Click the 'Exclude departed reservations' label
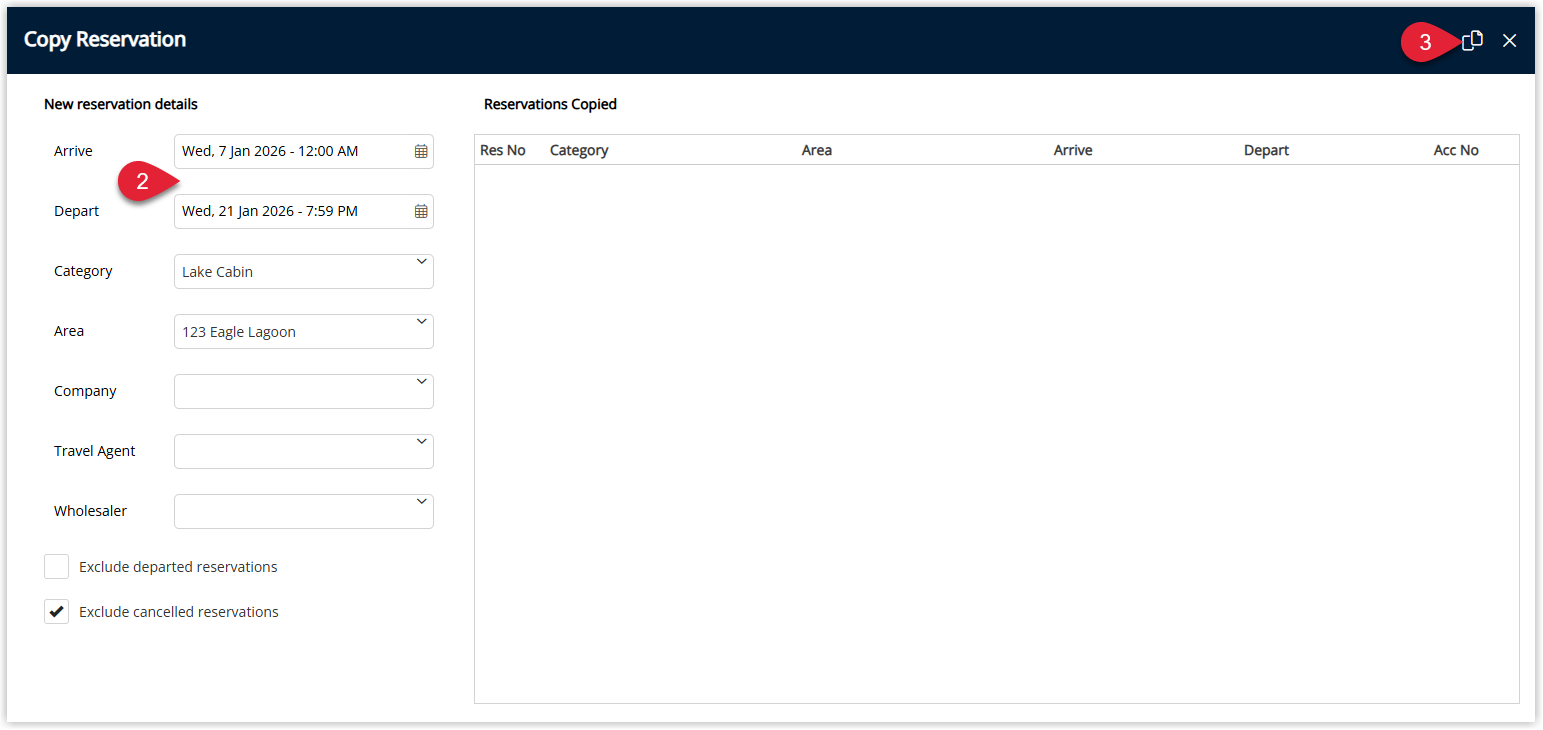Viewport: 1543px width, 730px height. click(178, 567)
